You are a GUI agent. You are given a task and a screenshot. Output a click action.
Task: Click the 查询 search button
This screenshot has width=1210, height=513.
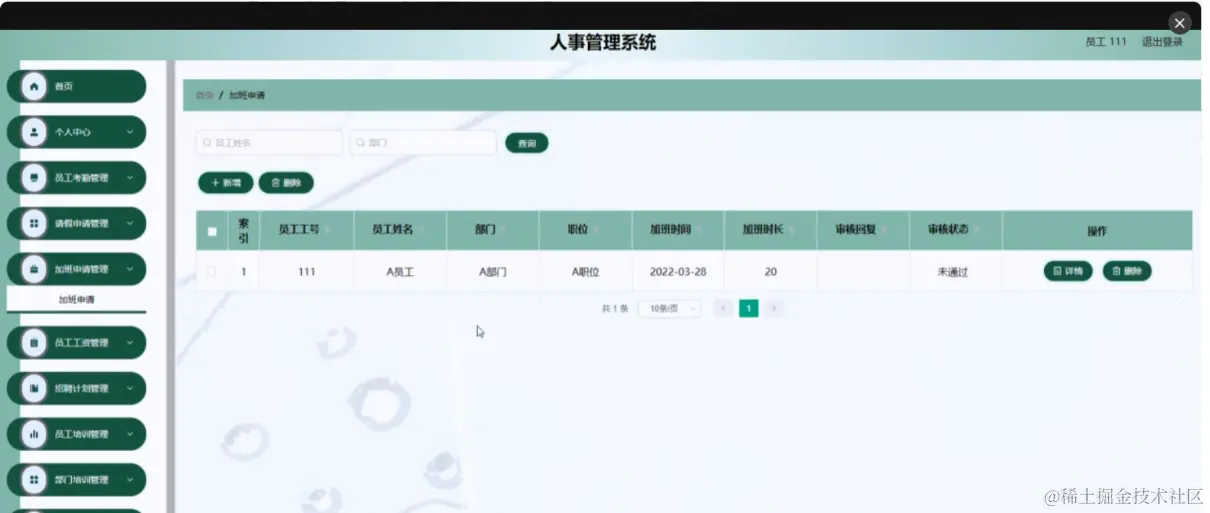(x=527, y=143)
